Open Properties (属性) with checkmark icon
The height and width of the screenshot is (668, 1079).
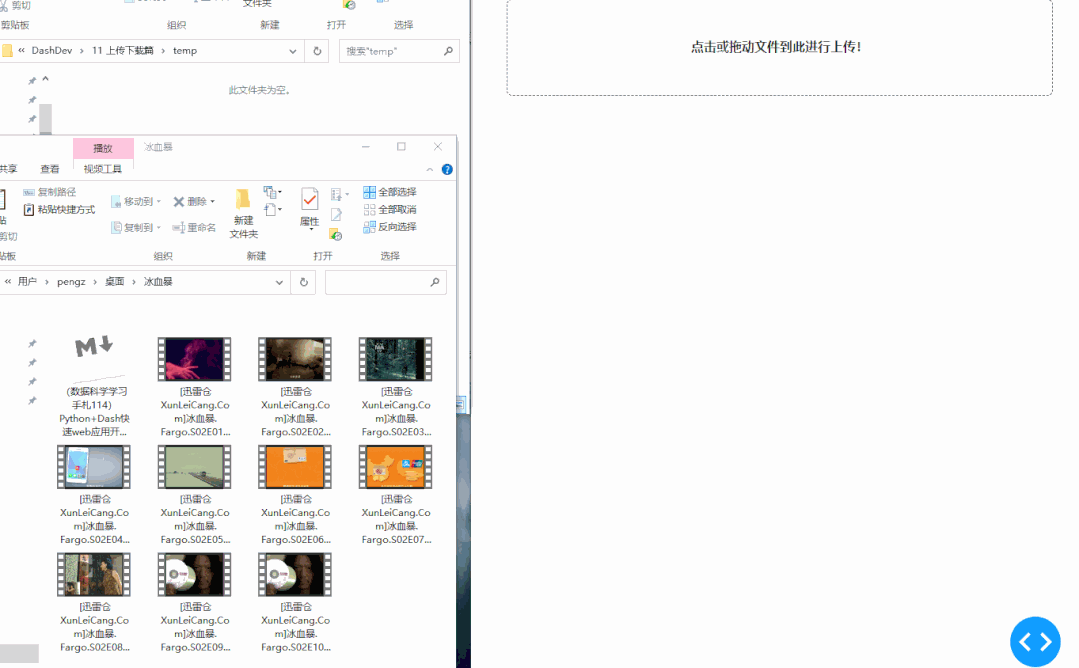coord(310,207)
